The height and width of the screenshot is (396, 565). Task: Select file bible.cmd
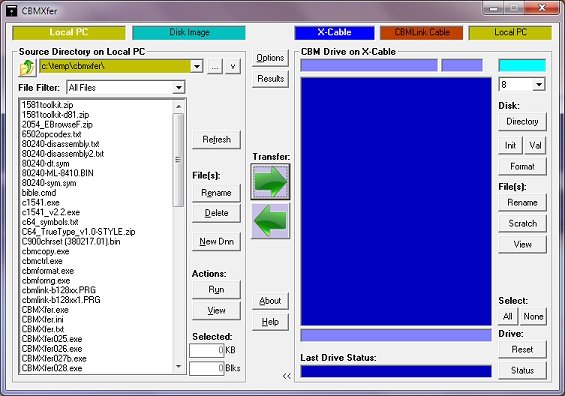pos(39,193)
